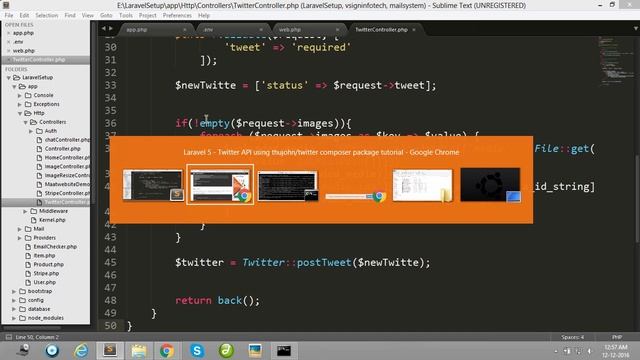Expand the config folder
The image size is (640, 360).
14,300
